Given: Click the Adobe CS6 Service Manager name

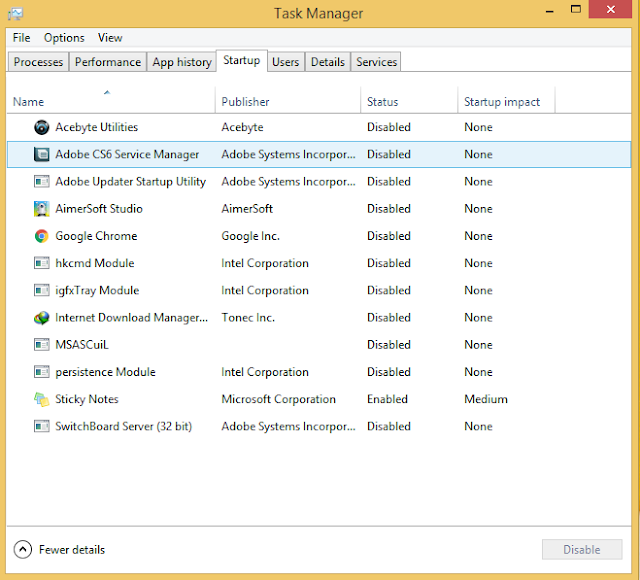Looking at the screenshot, I should 127,154.
